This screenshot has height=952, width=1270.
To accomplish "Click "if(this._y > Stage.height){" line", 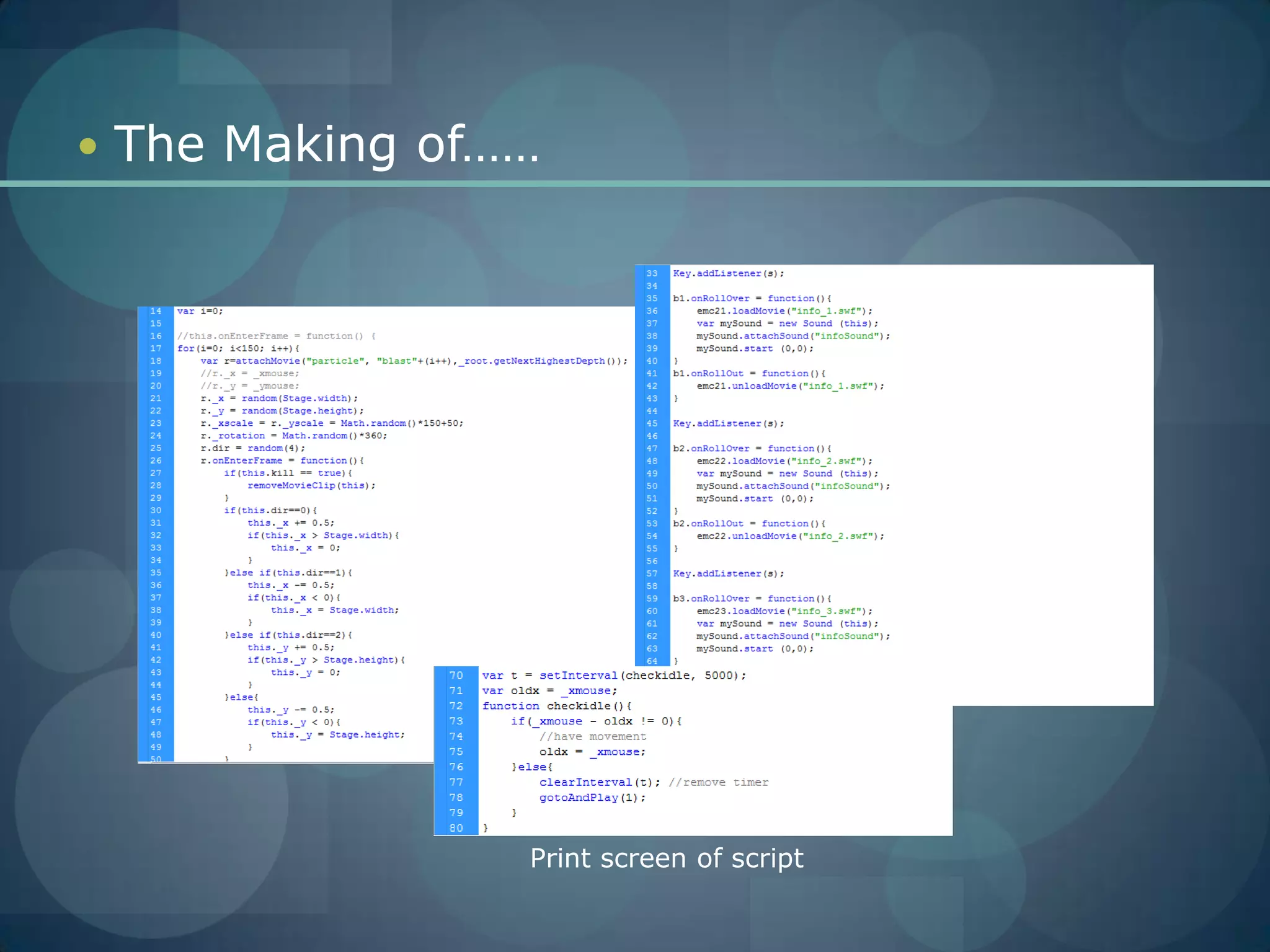I will [326, 659].
